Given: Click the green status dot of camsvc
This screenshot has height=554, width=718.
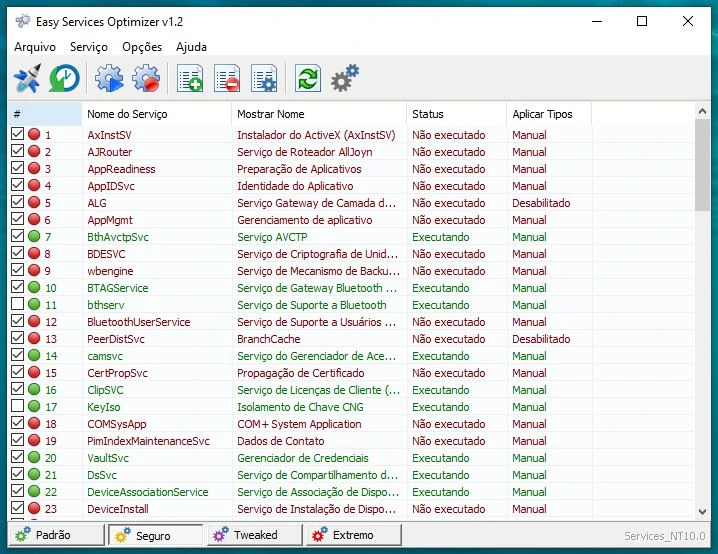Looking at the screenshot, I should [34, 355].
